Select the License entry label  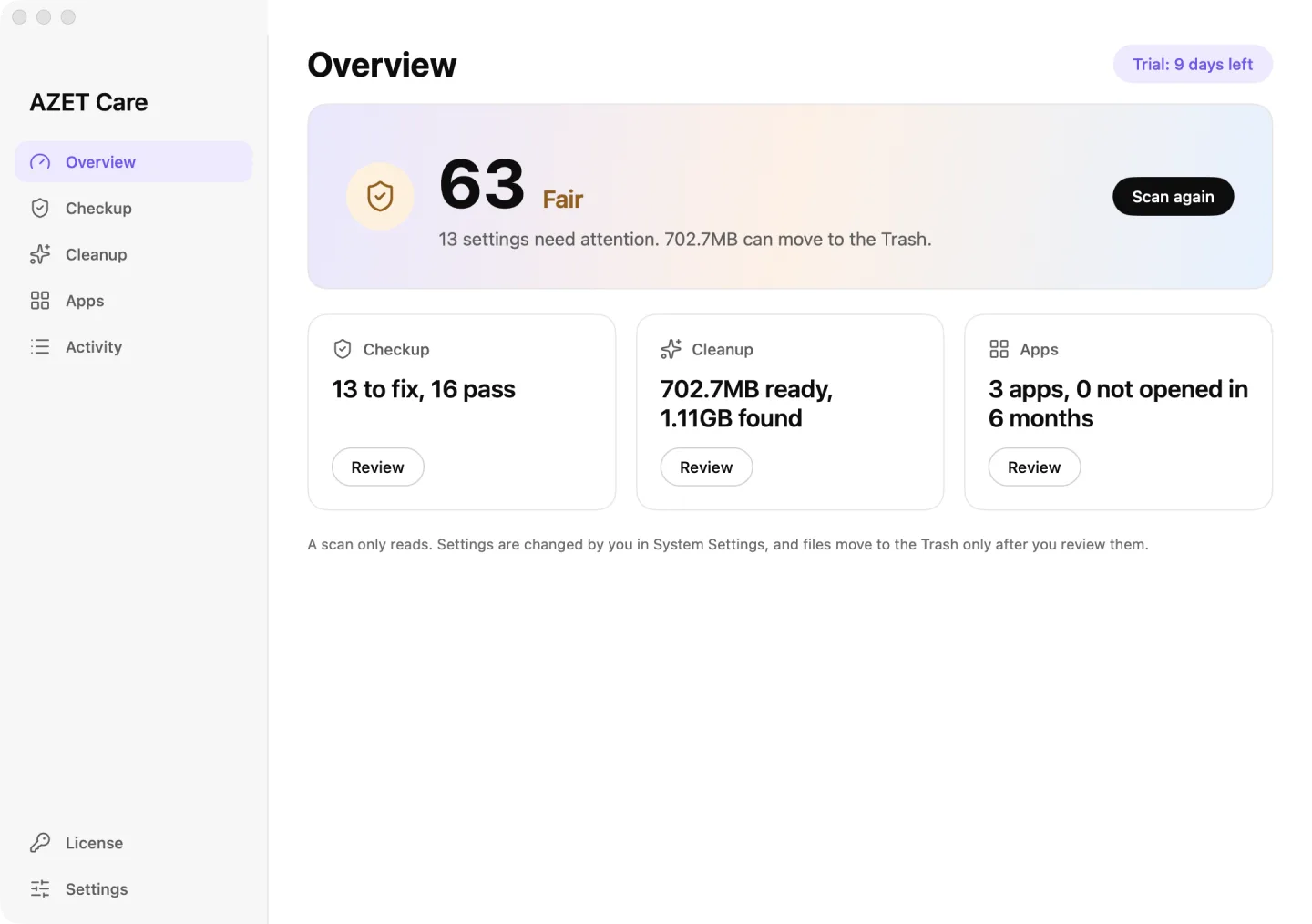point(94,843)
